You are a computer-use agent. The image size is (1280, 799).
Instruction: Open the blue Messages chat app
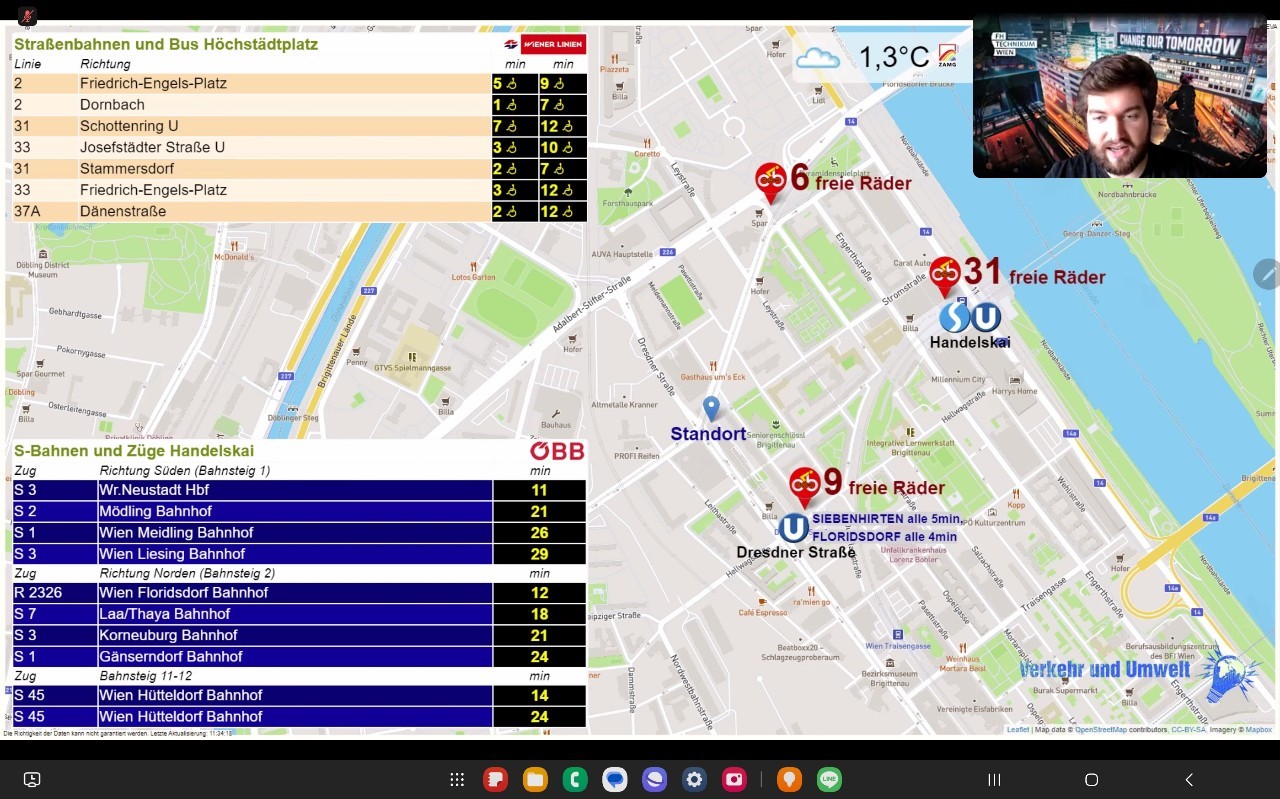point(615,780)
